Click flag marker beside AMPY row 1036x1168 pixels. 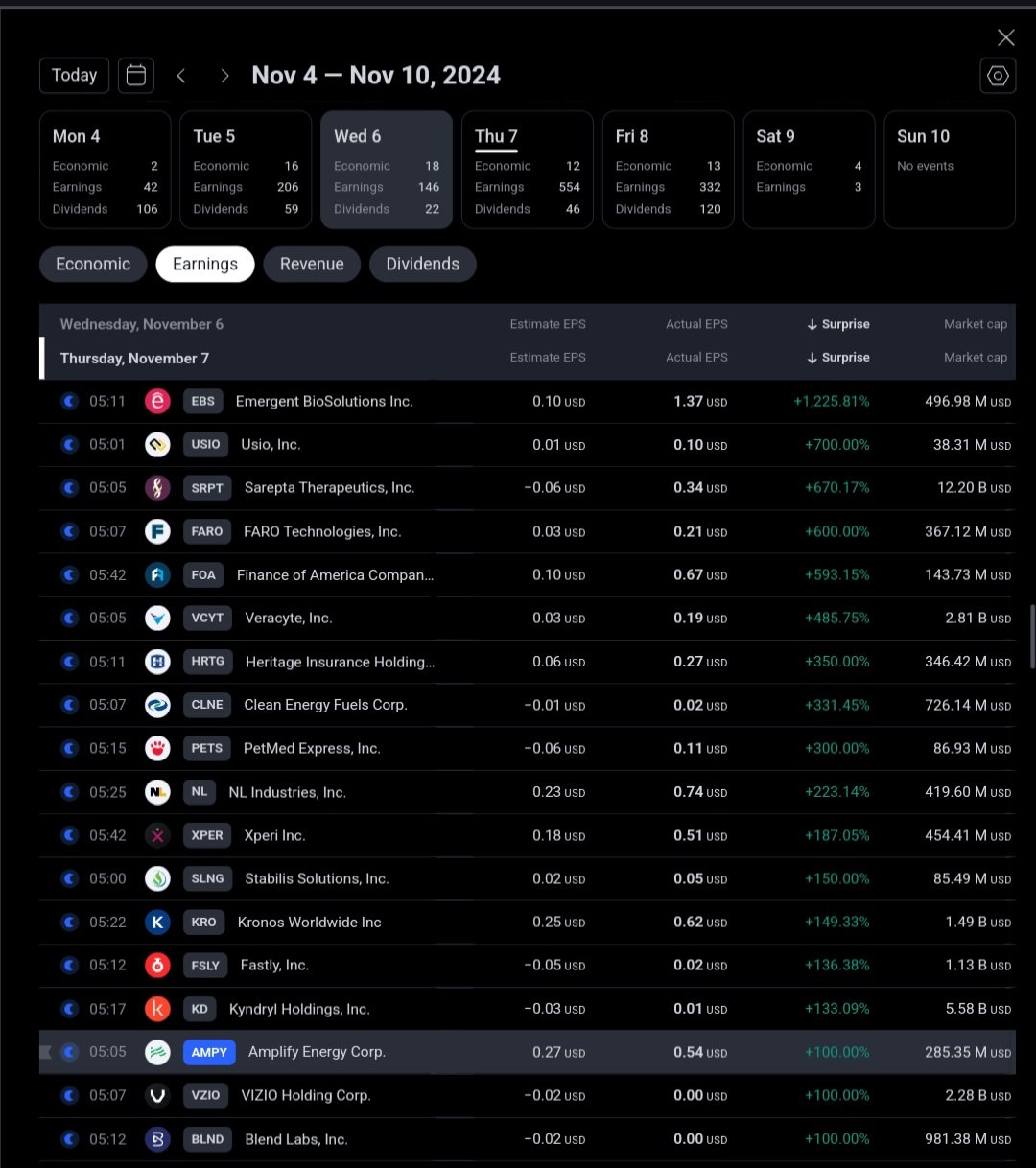click(44, 1052)
